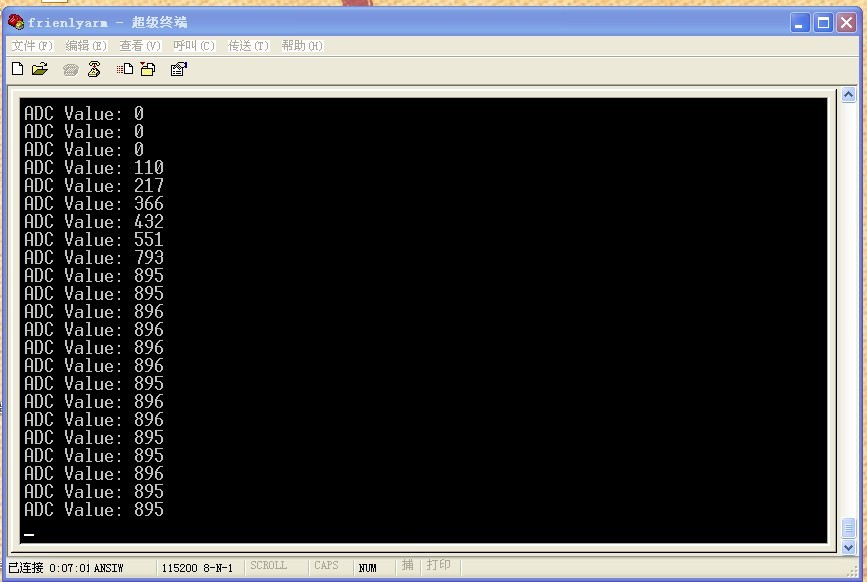
Task: Click the Receive file icon
Action: 146,69
